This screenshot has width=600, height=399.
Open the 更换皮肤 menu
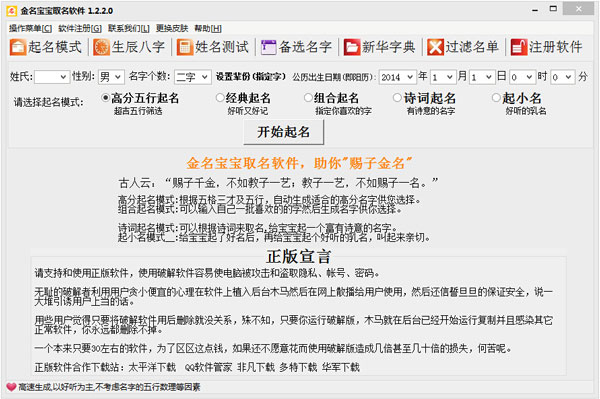[x=172, y=28]
